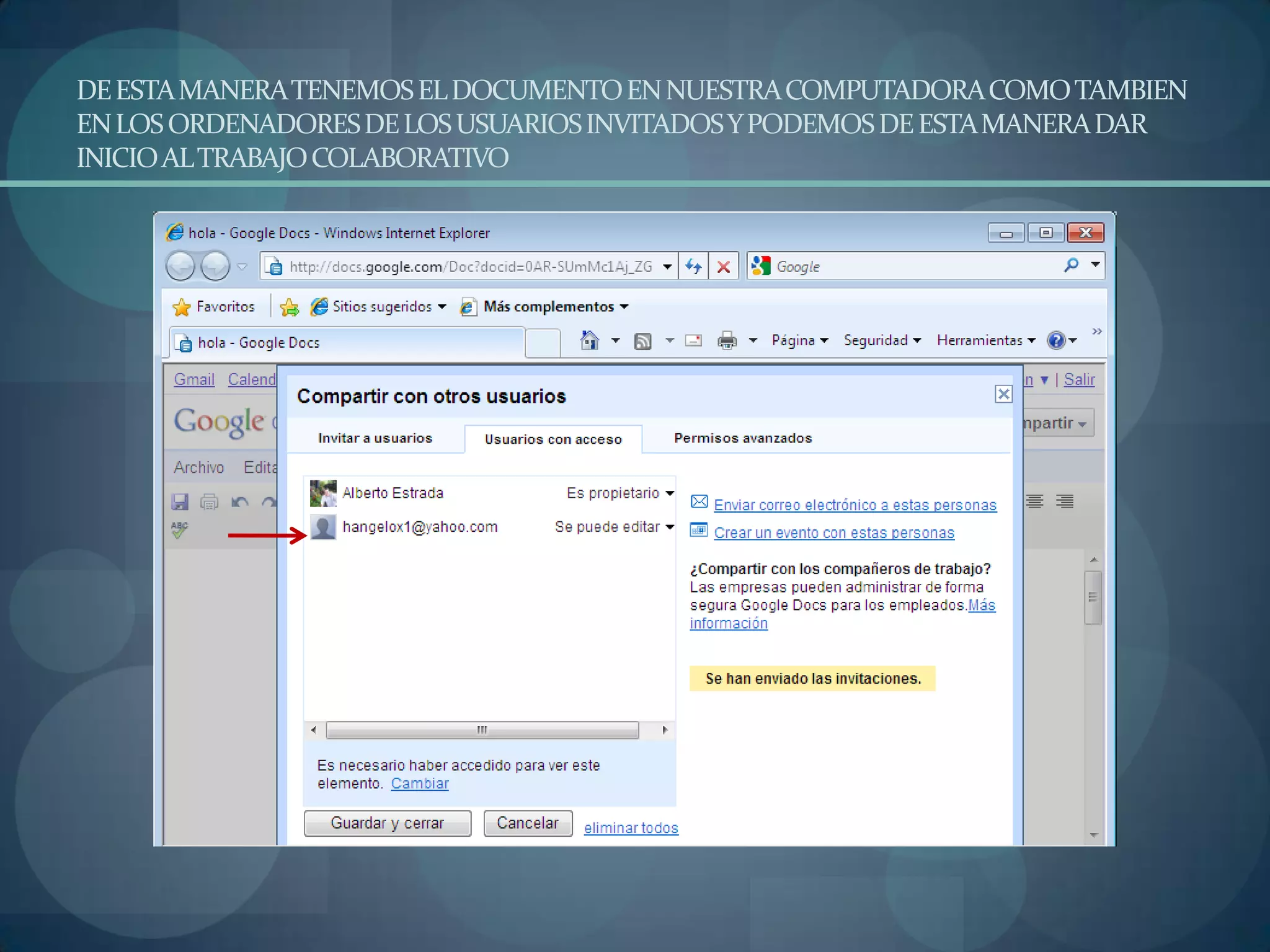
Task: Click the spell check ABC icon
Action: (179, 529)
